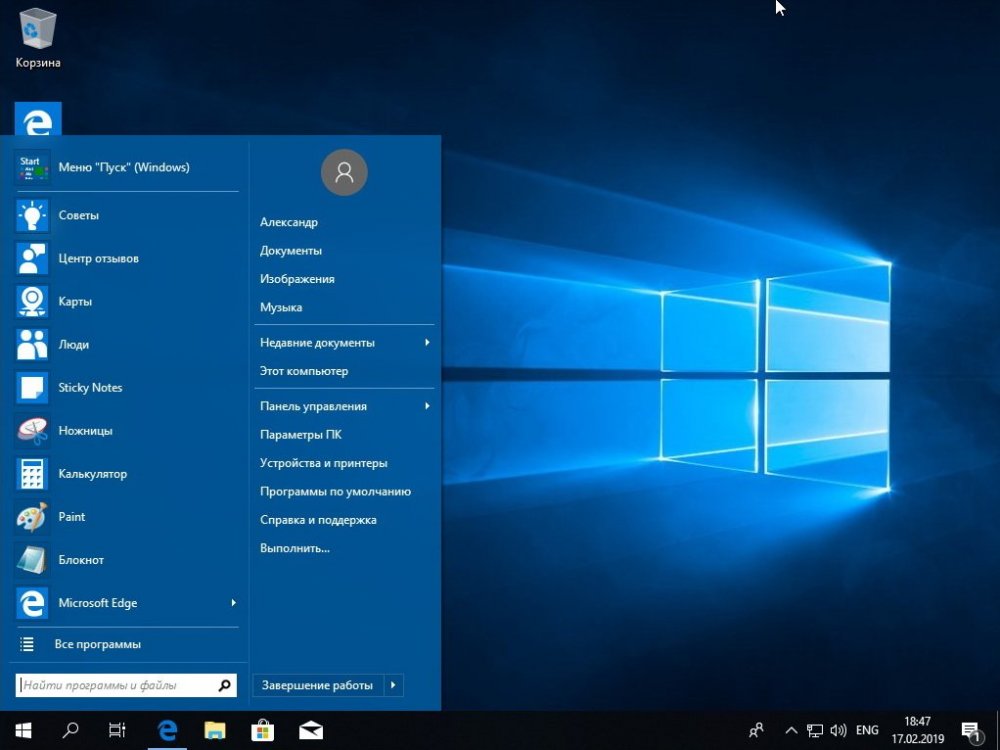Click Завершение работы button

(x=318, y=686)
